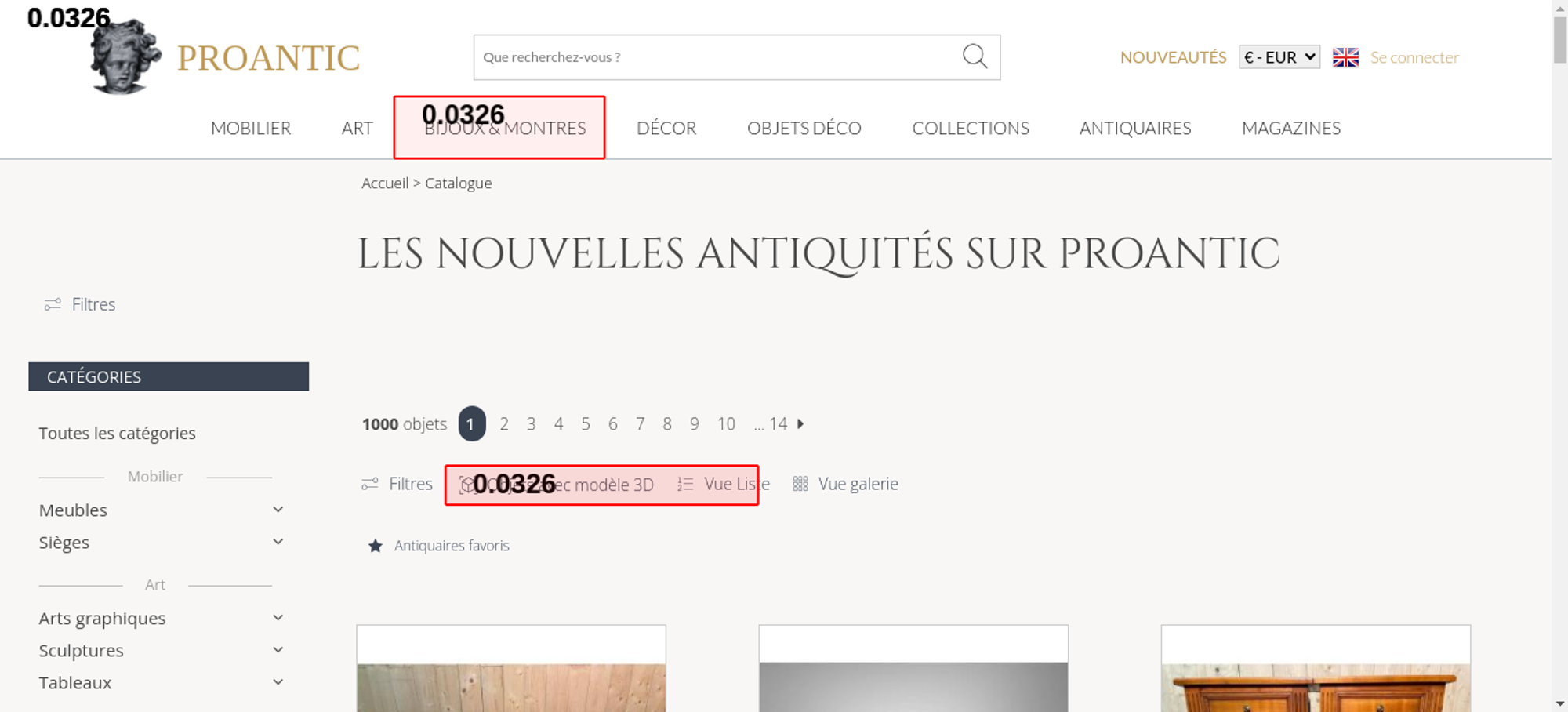Jump to last page 14
Image resolution: width=1568 pixels, height=712 pixels.
(778, 424)
